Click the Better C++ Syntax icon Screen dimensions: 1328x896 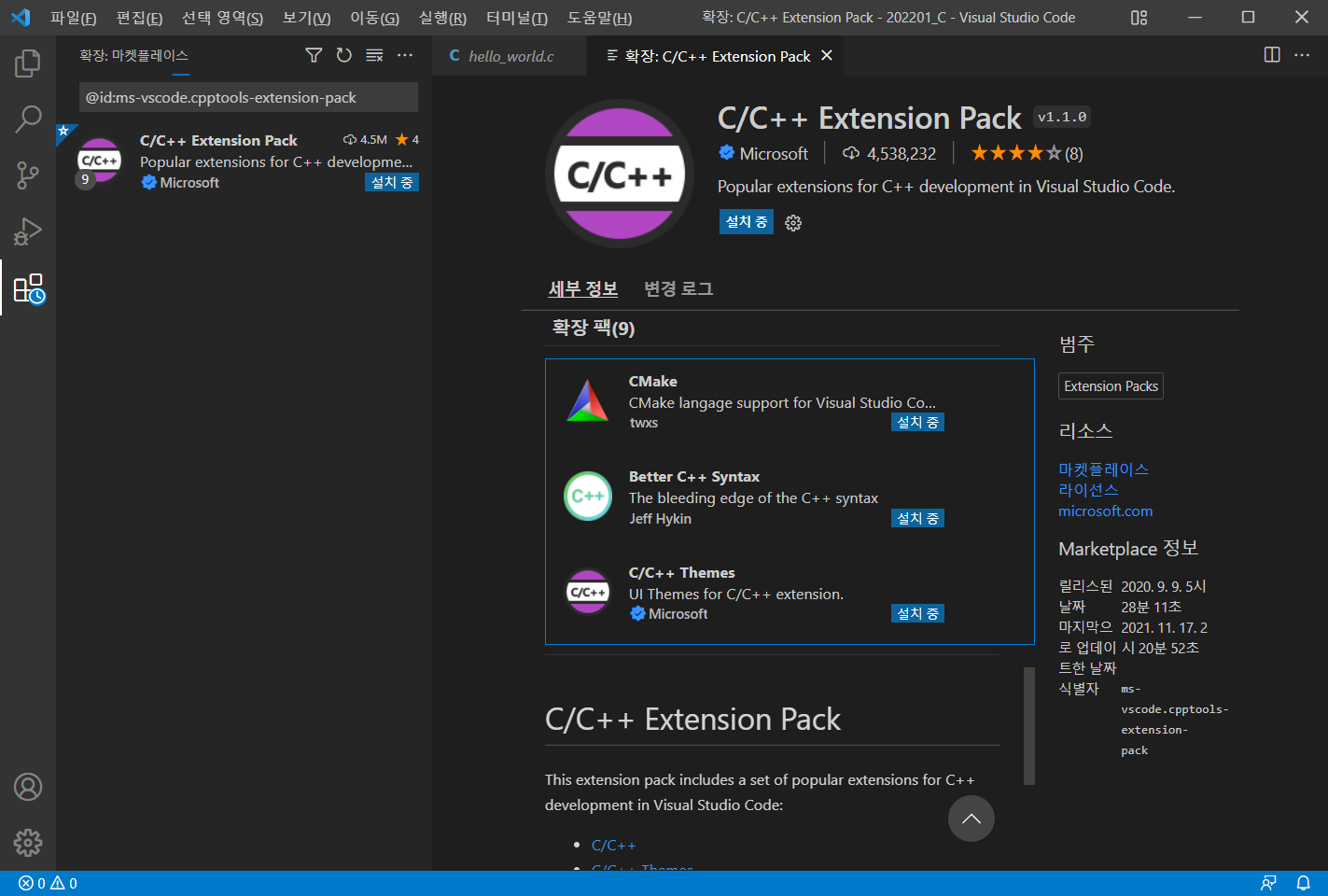coord(588,497)
